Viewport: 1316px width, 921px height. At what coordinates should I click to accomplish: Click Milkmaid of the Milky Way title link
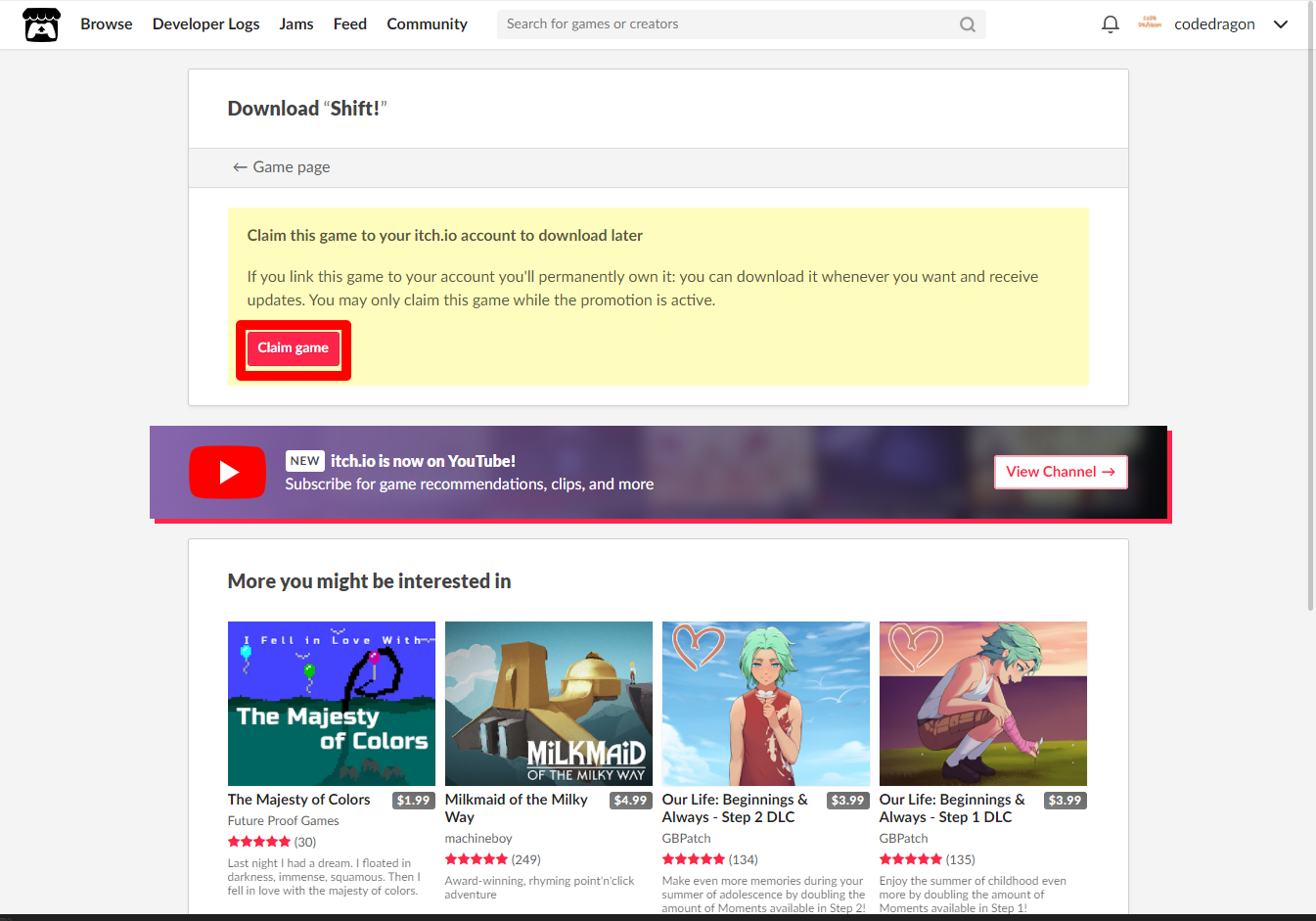point(517,808)
